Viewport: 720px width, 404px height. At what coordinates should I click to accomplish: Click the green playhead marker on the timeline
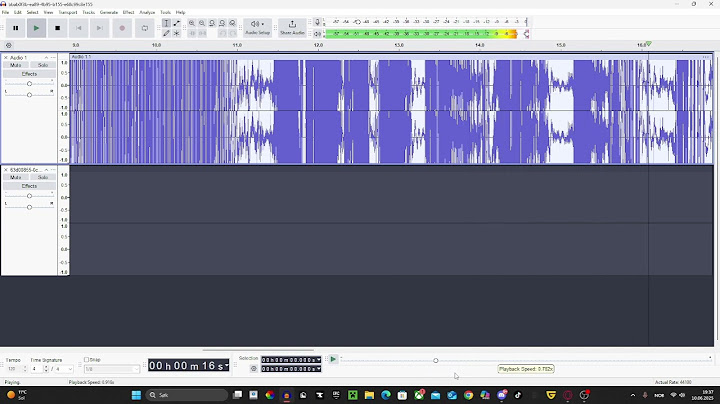[648, 44]
